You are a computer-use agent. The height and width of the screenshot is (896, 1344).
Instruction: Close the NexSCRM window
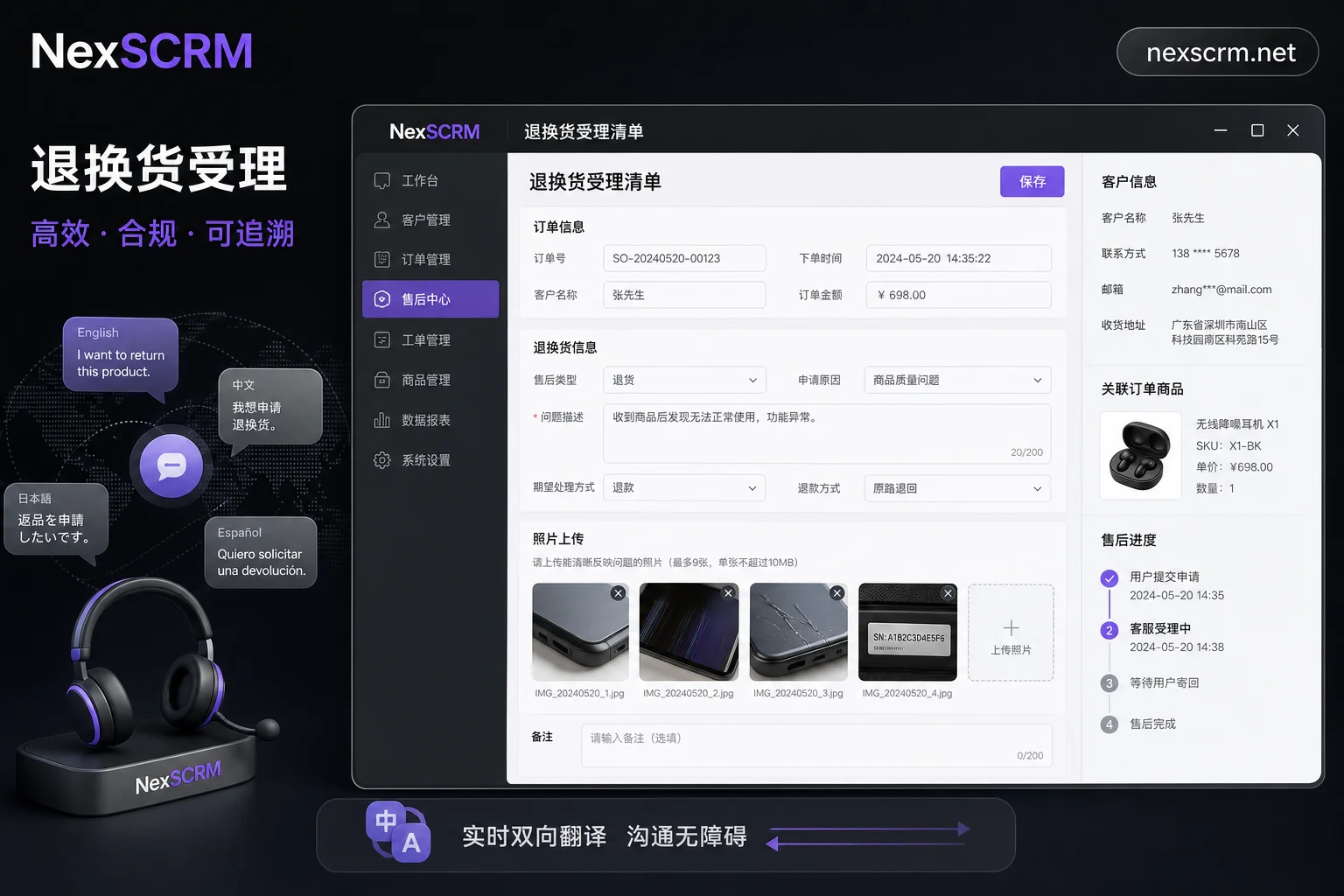coord(1293,130)
